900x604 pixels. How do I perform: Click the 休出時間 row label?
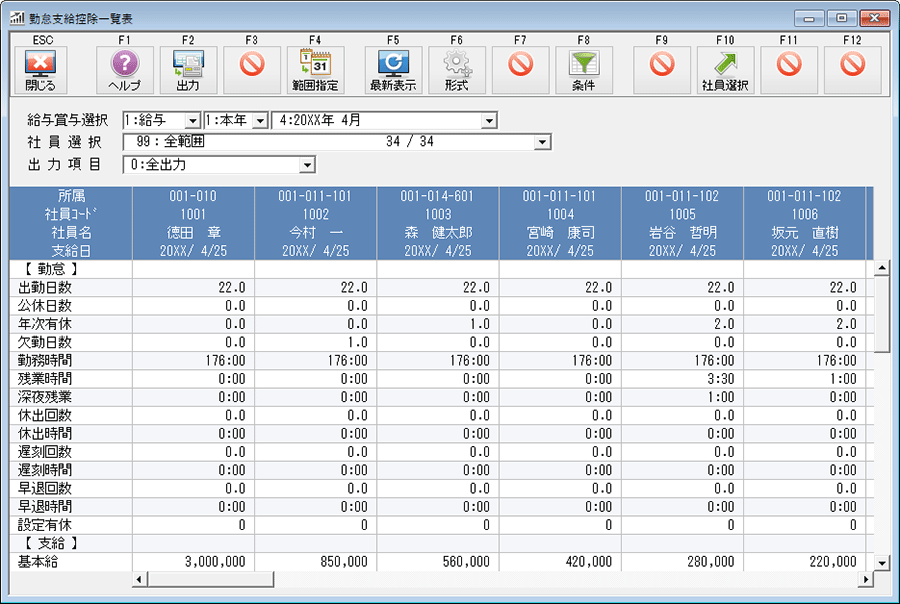[45, 434]
